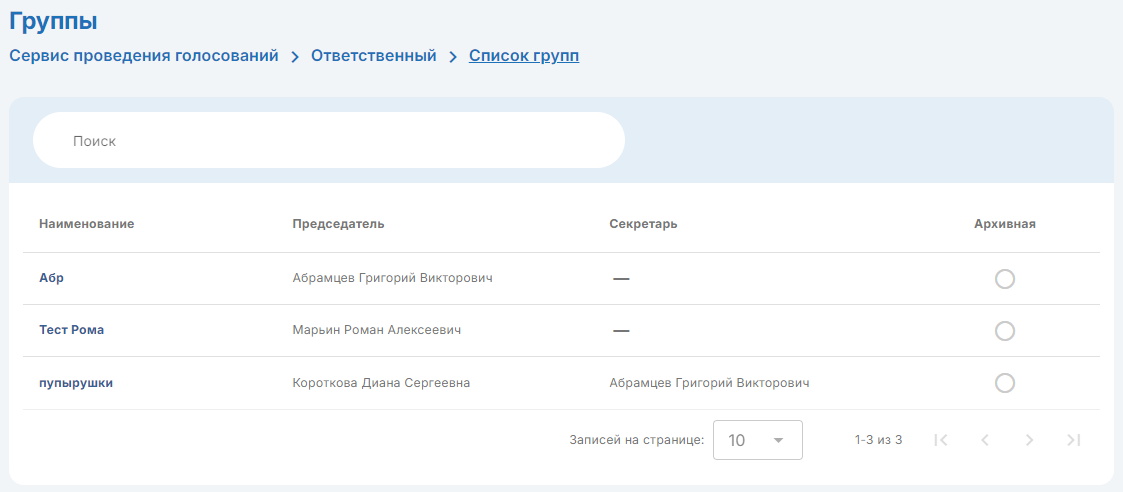Toggle archive radio for Абр group
The height and width of the screenshot is (492, 1123).
(1005, 279)
